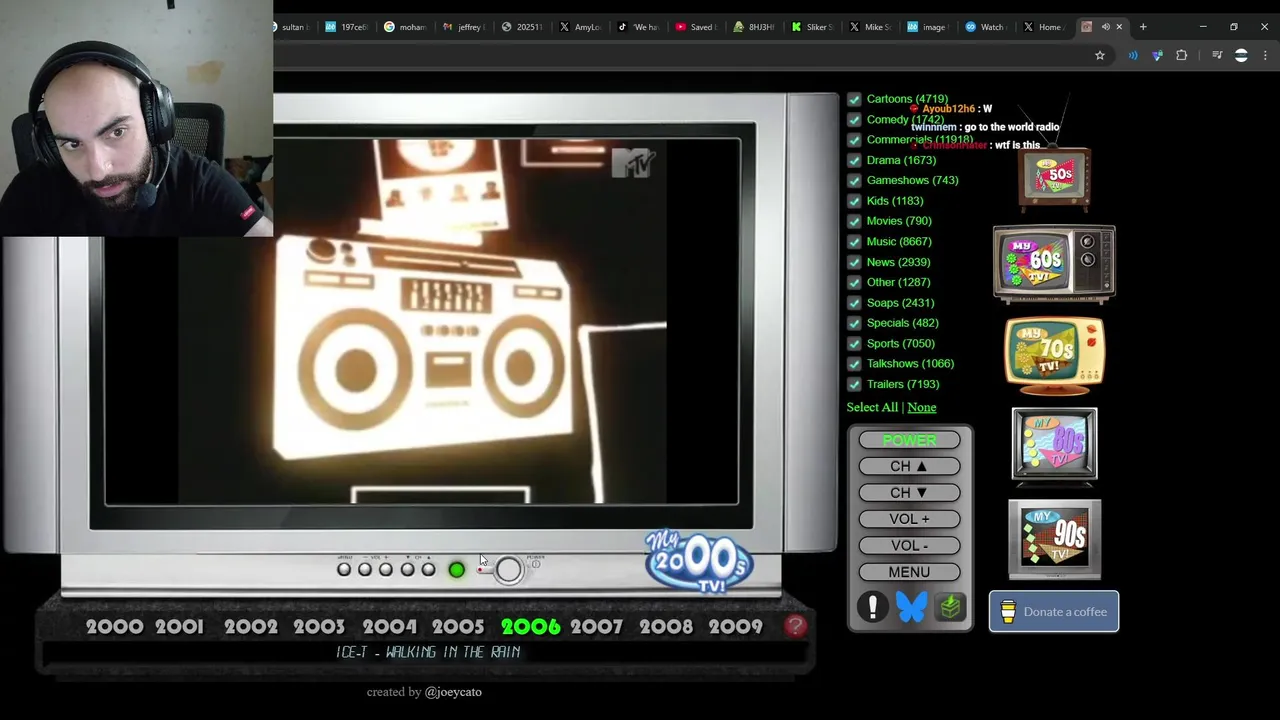1280x720 pixels.
Task: Open the browser extensions puzzle icon
Action: pyautogui.click(x=1182, y=55)
